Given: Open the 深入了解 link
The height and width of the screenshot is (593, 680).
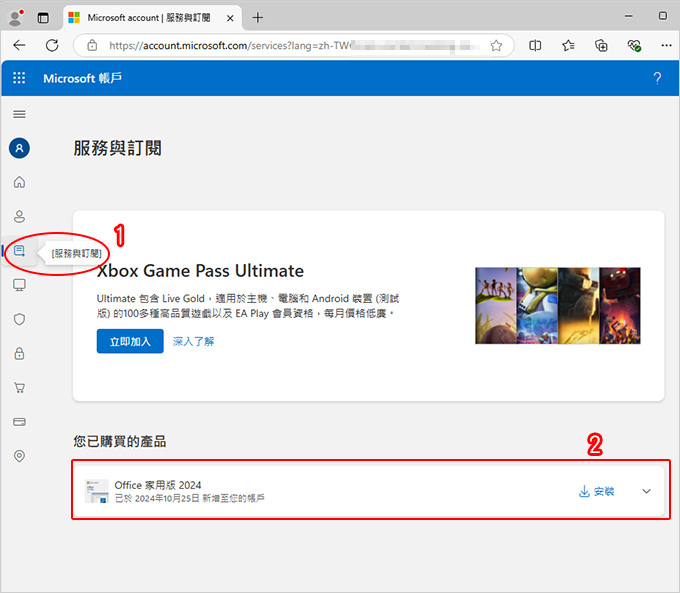Looking at the screenshot, I should 193,341.
